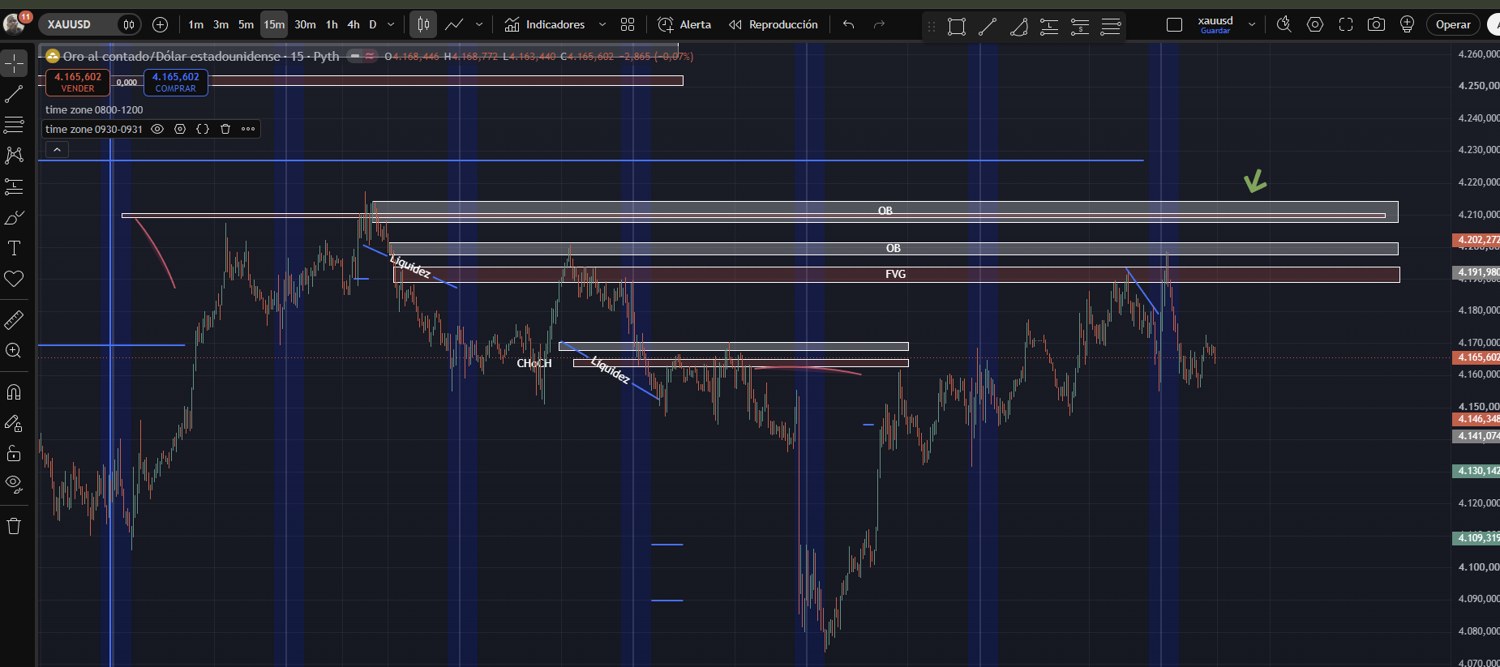Select the Text annotation tool

tap(14, 248)
